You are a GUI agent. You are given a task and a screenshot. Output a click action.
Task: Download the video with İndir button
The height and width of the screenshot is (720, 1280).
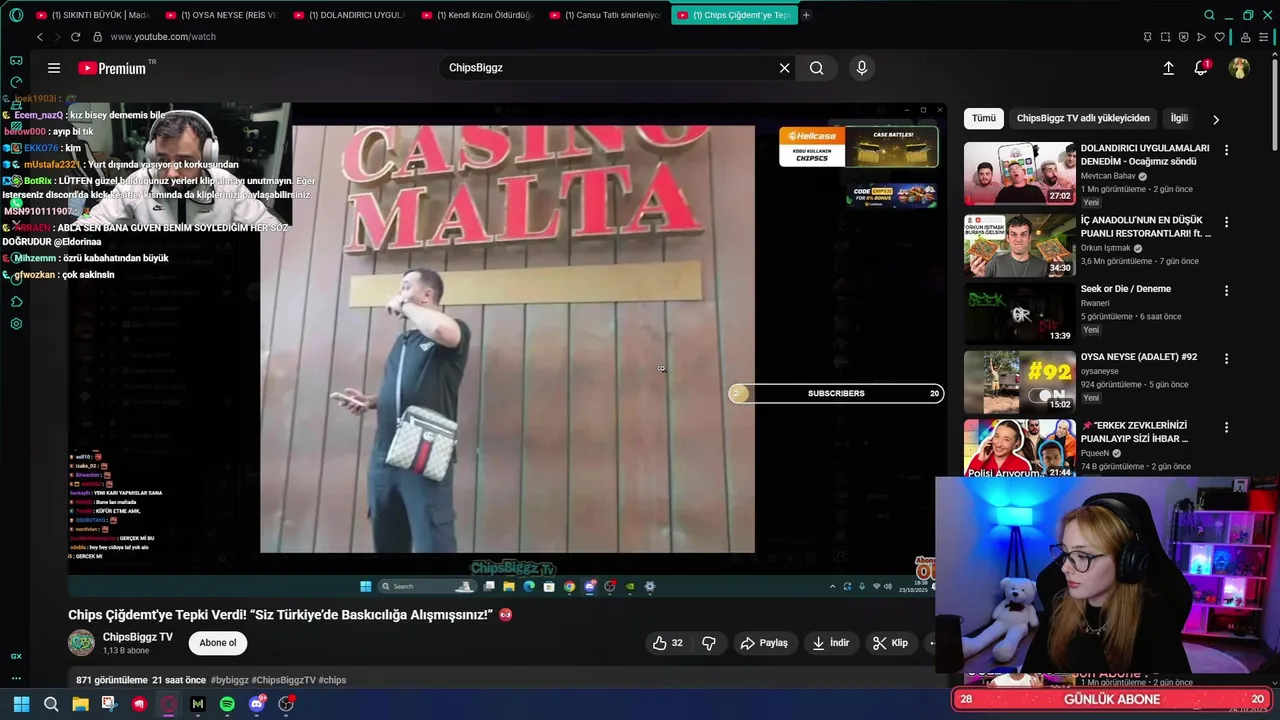coord(830,643)
